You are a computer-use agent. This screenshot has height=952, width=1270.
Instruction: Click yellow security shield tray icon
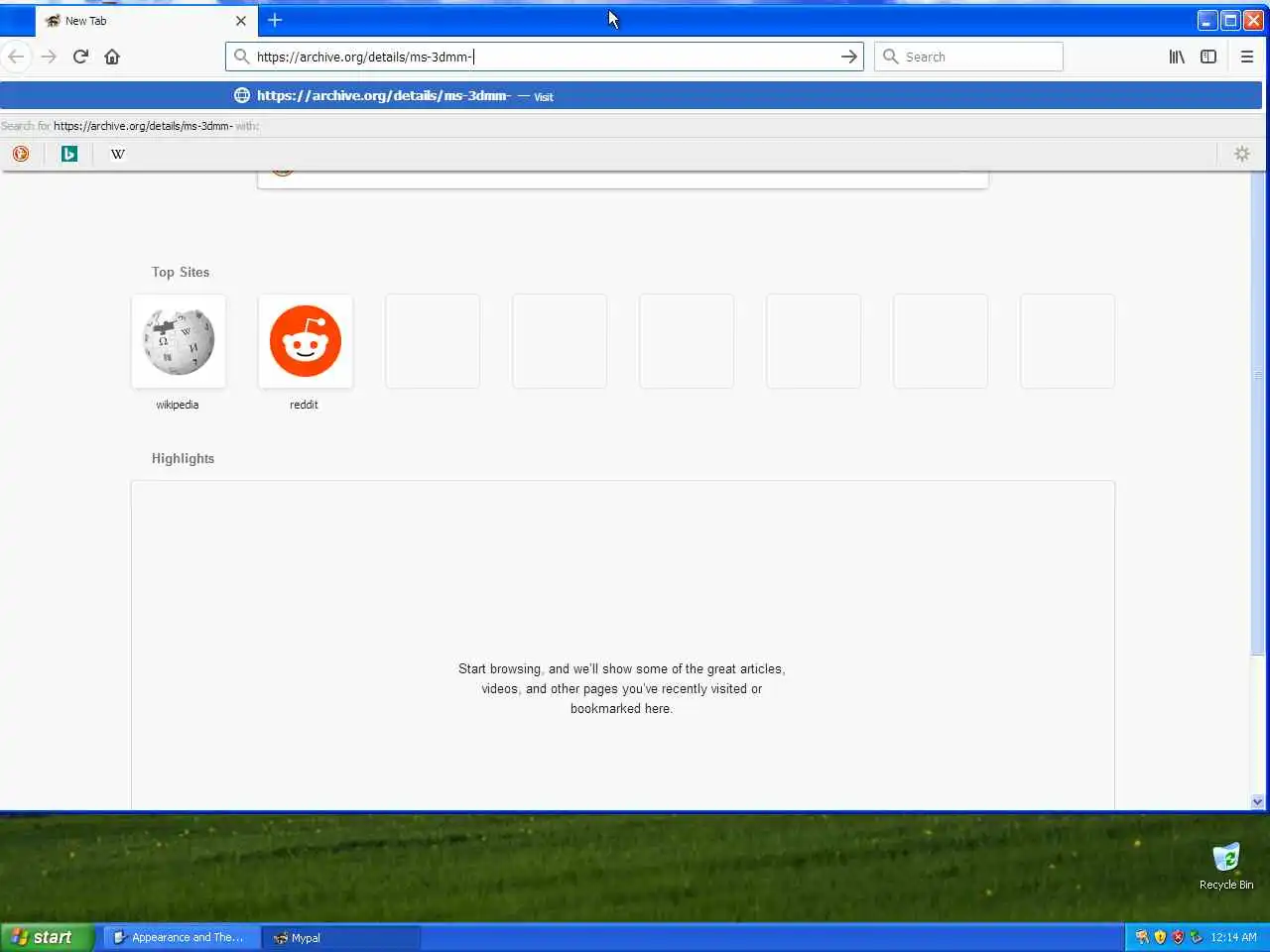click(x=1160, y=937)
